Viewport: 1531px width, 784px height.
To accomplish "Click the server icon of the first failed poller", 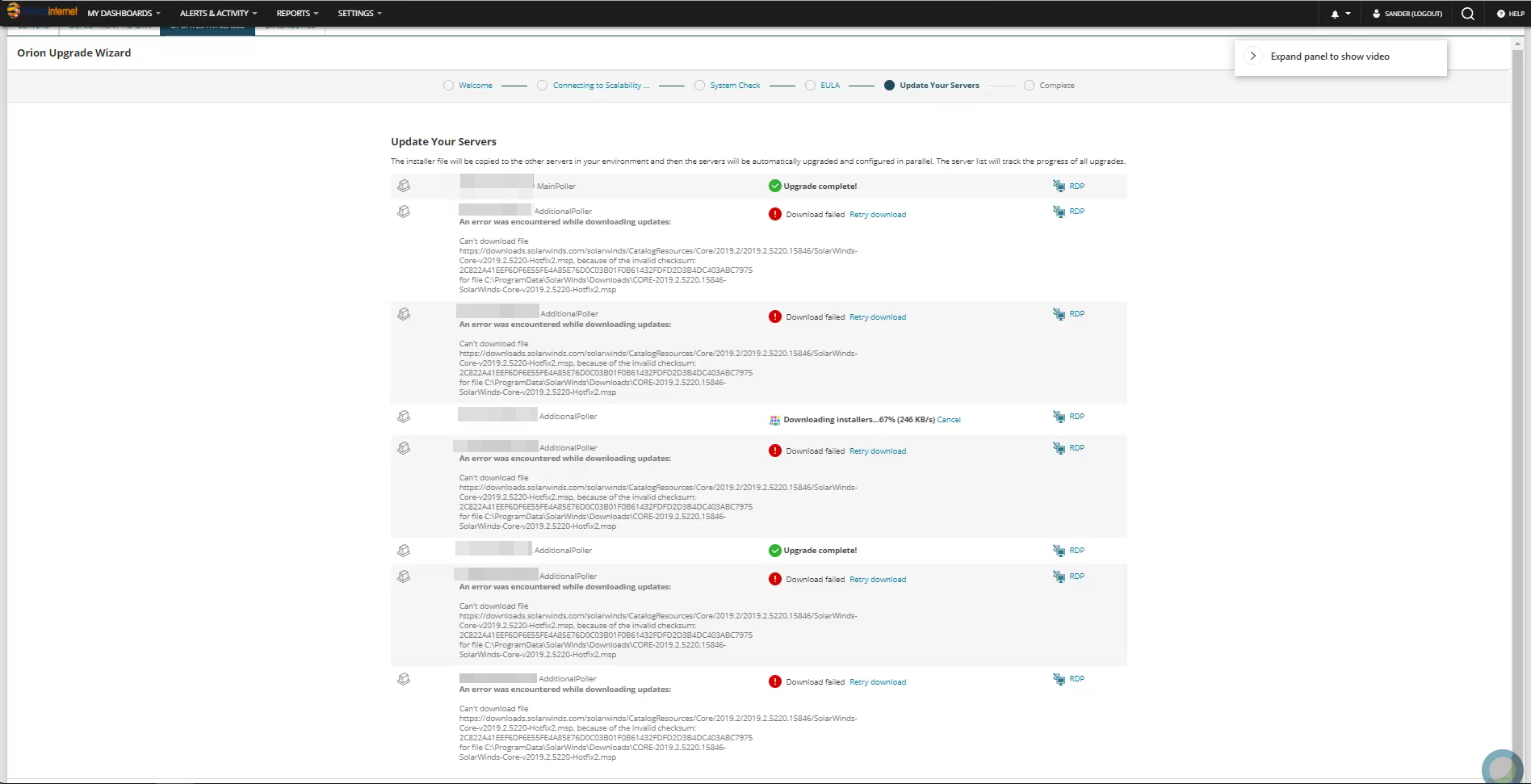I will pos(404,212).
